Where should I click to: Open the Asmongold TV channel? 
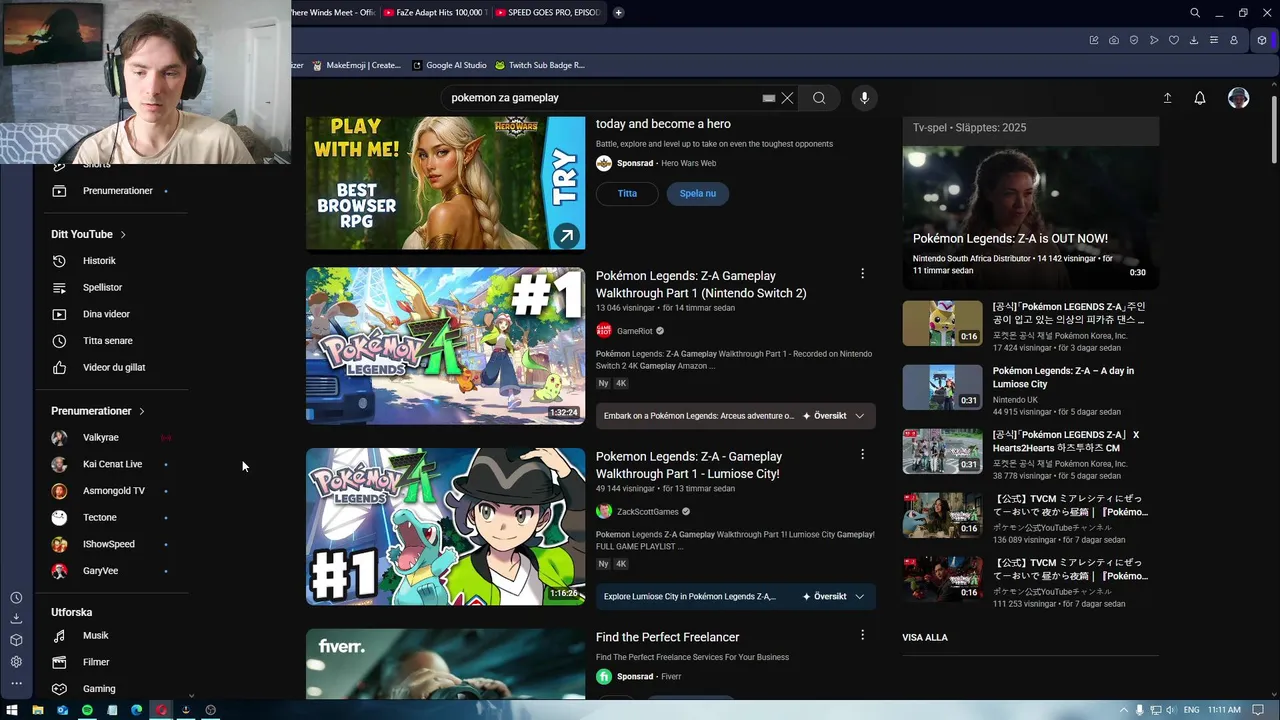112,491
